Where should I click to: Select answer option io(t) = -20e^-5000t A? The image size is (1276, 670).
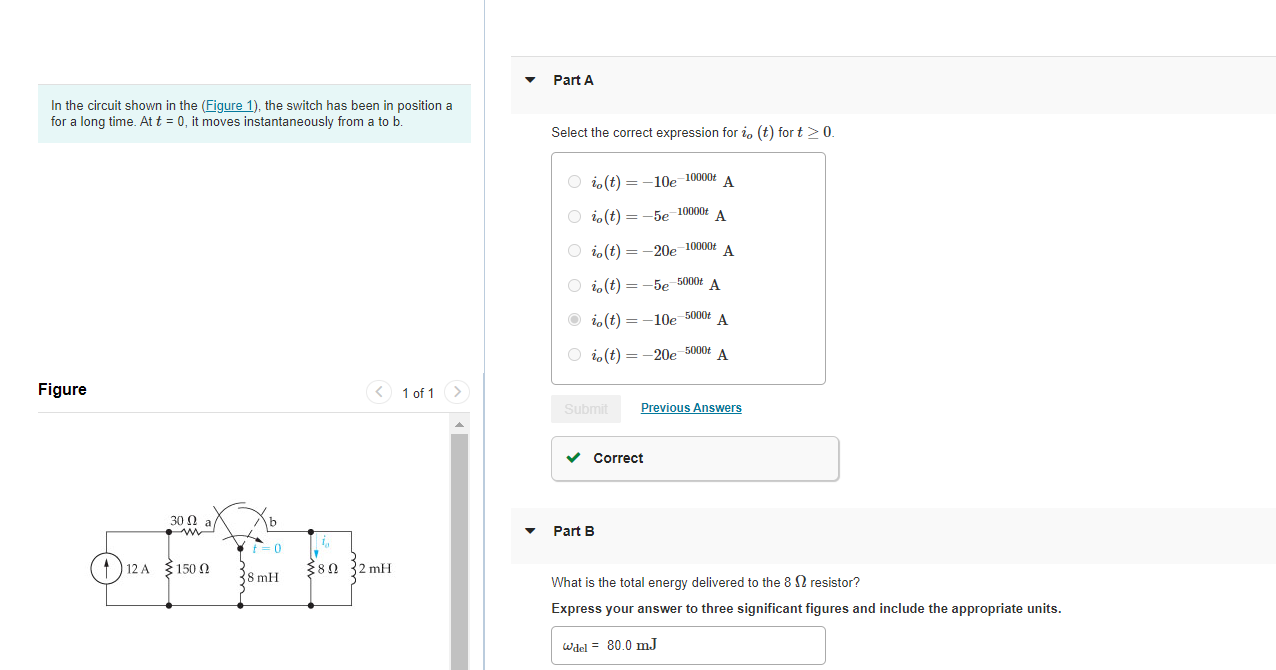[575, 354]
